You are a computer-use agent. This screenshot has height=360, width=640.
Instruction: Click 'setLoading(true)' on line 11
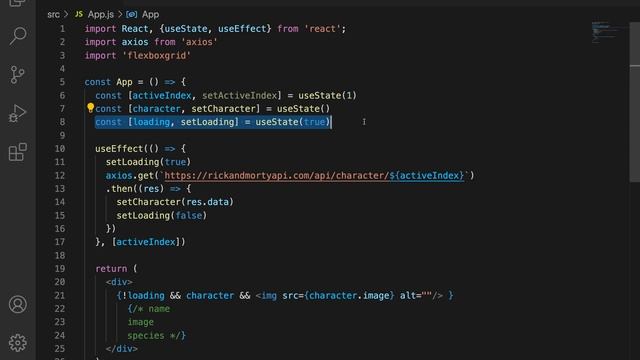(x=148, y=162)
